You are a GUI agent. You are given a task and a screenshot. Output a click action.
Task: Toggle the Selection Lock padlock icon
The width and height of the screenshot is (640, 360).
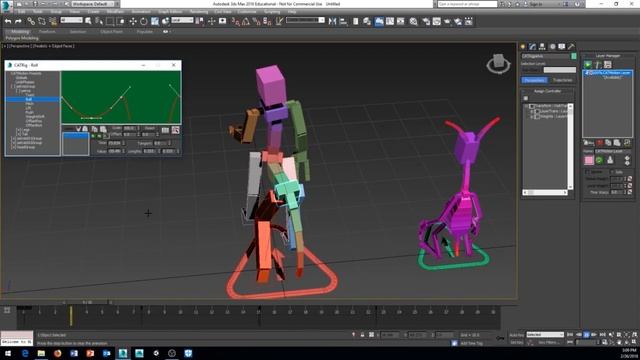click(362, 335)
